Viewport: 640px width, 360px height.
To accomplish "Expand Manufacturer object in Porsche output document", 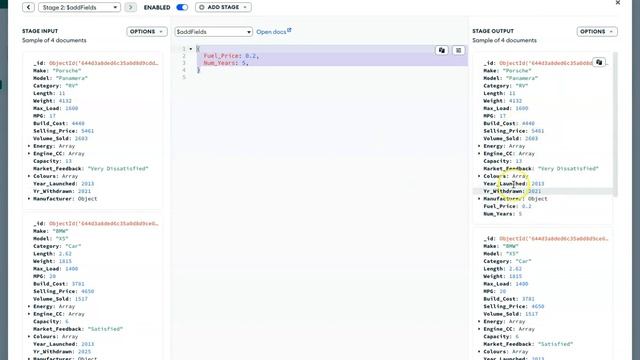I will pyautogui.click(x=479, y=199).
